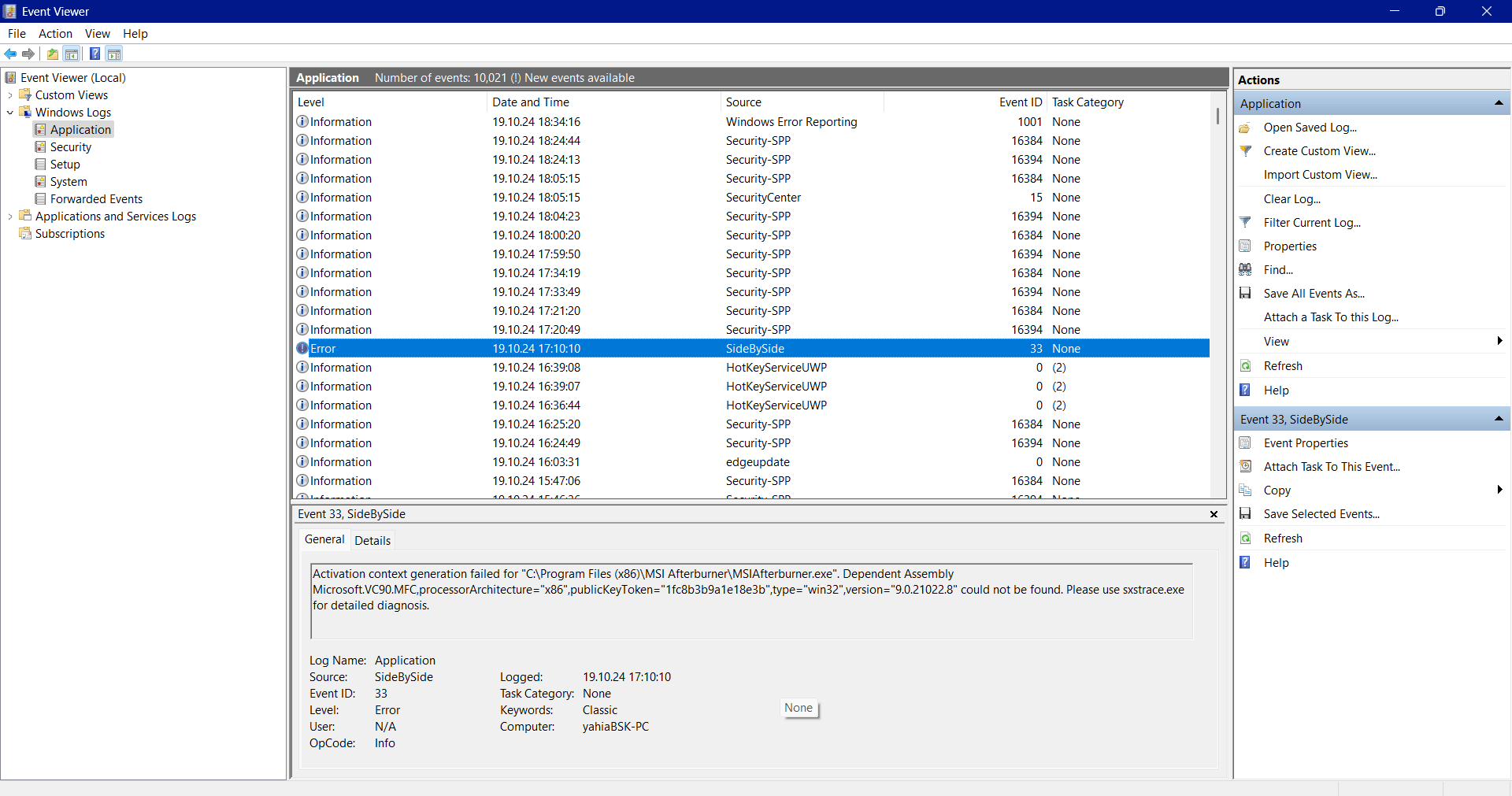The image size is (1512, 796).
Task: Click the Refresh icon under Event 33 actions
Action: [x=1245, y=539]
